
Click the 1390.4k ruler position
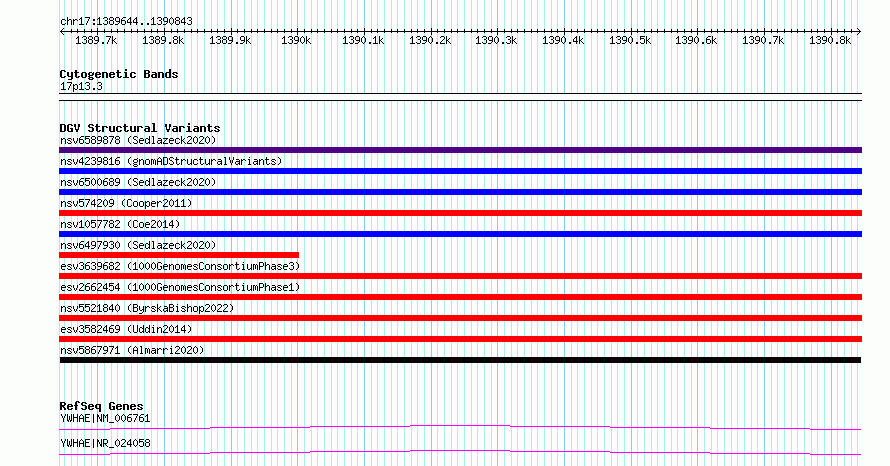[x=563, y=40]
